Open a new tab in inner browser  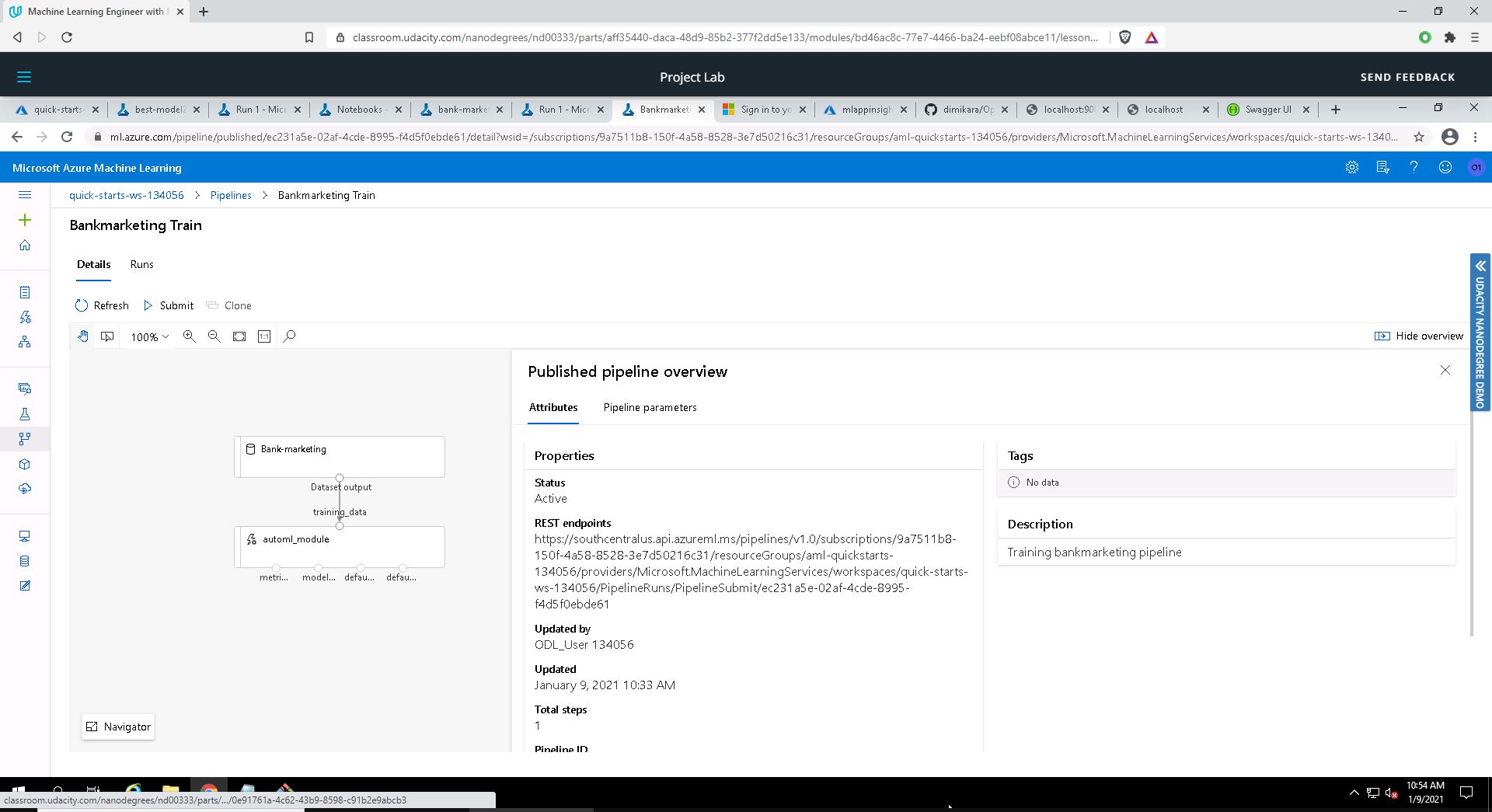[x=1336, y=110]
